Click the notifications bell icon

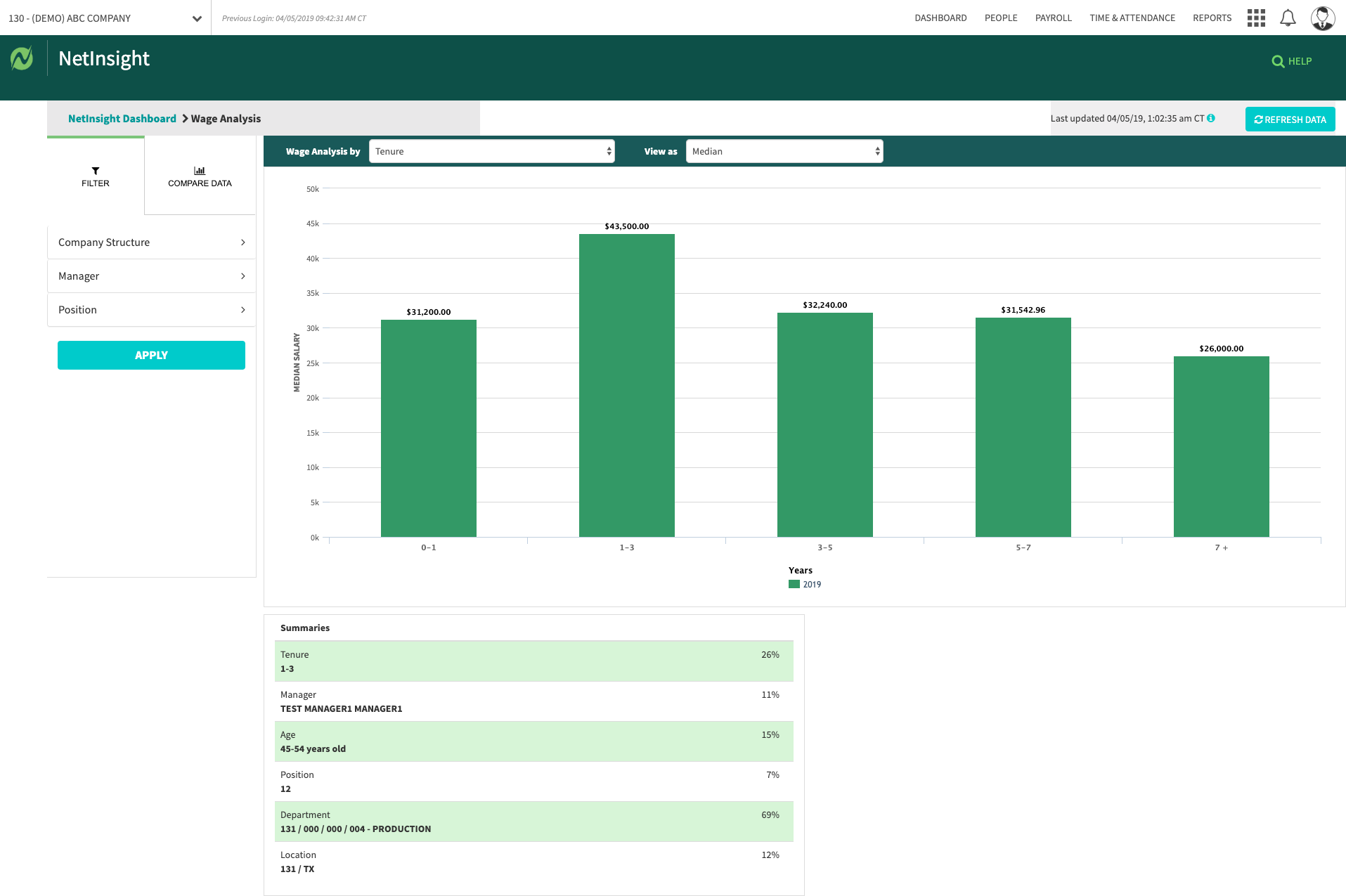point(1288,18)
